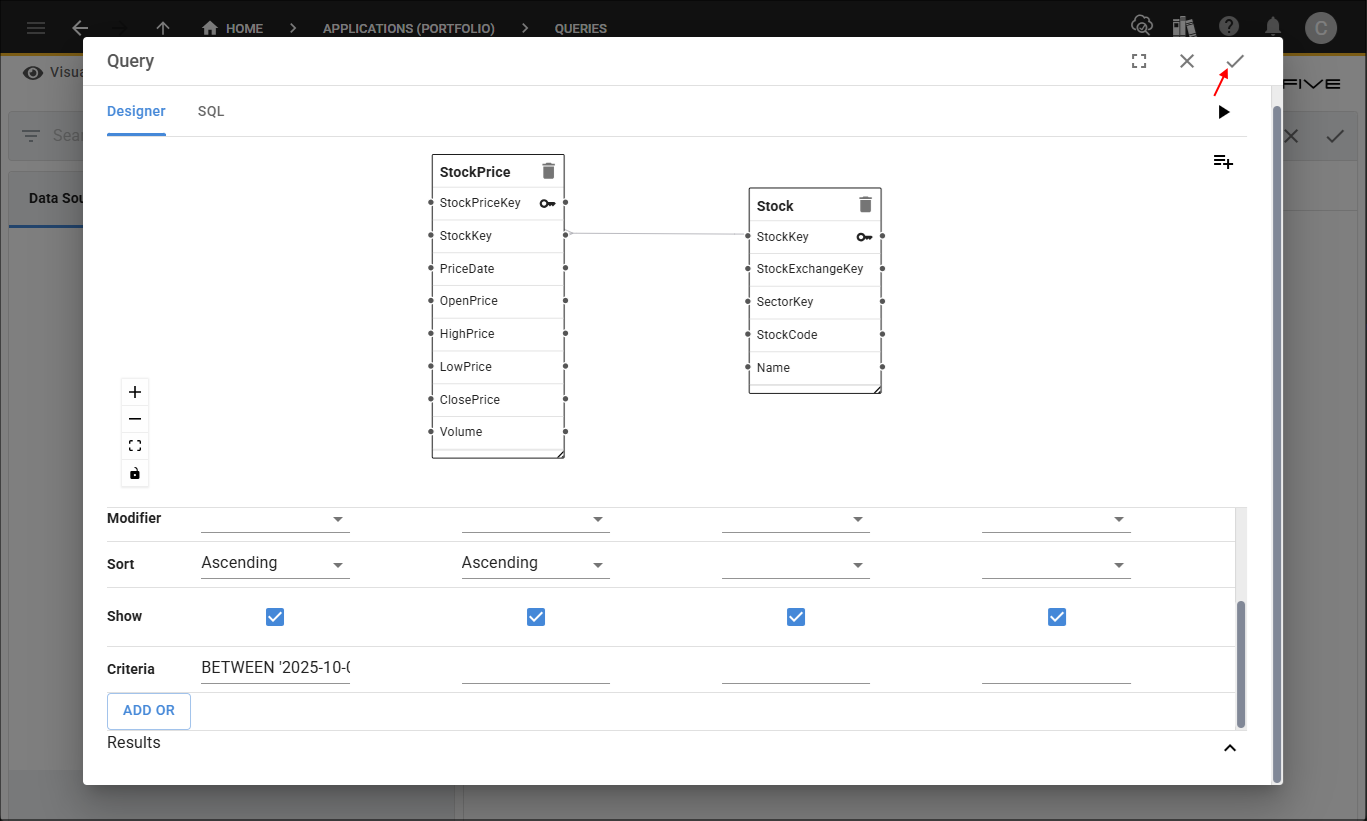Open fourth column Modifier dropdown

point(1056,519)
